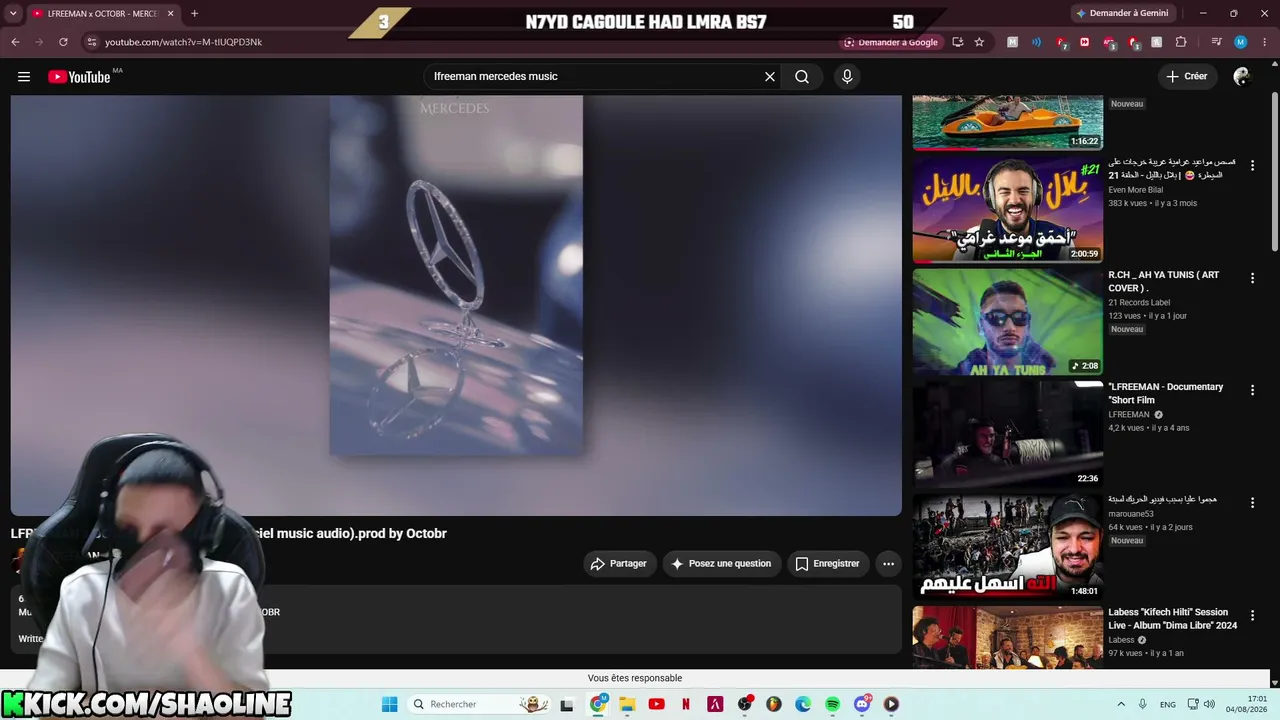Open options for the Labess Kifech Hilti video

coord(1252,615)
